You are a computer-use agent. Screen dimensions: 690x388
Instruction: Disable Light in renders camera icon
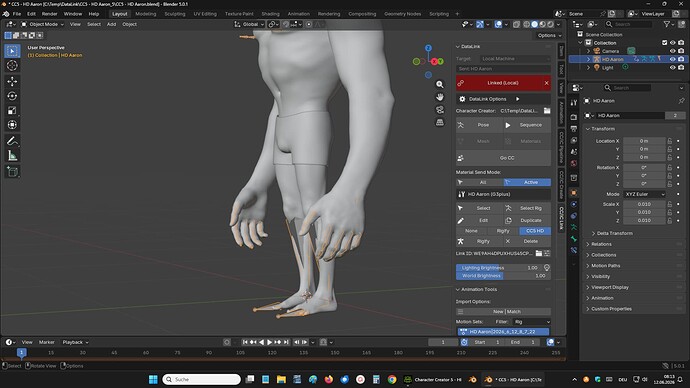[x=681, y=68]
